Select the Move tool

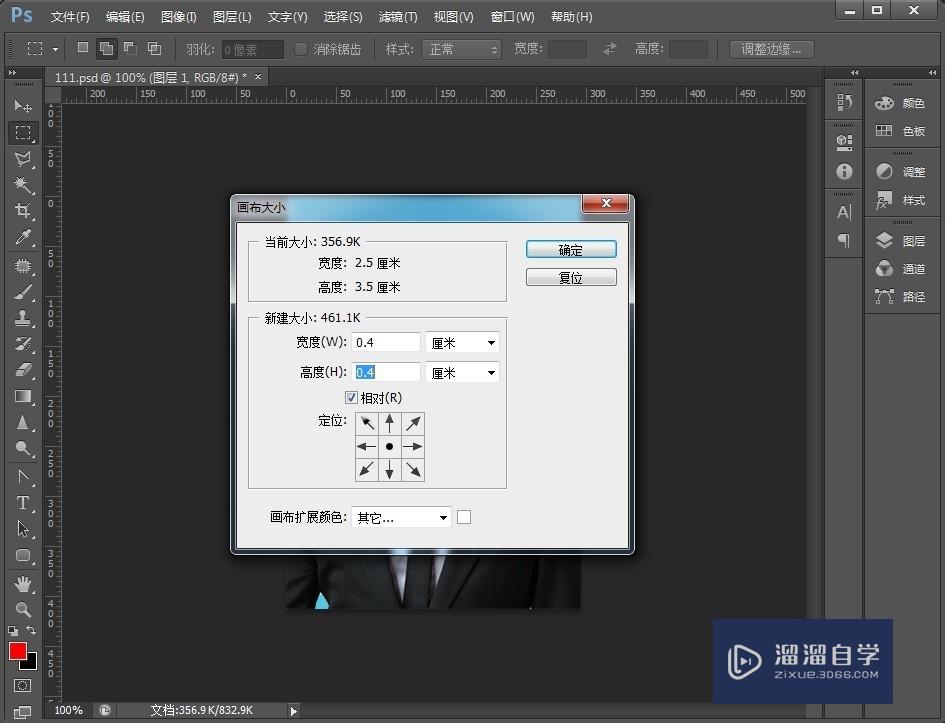point(23,106)
